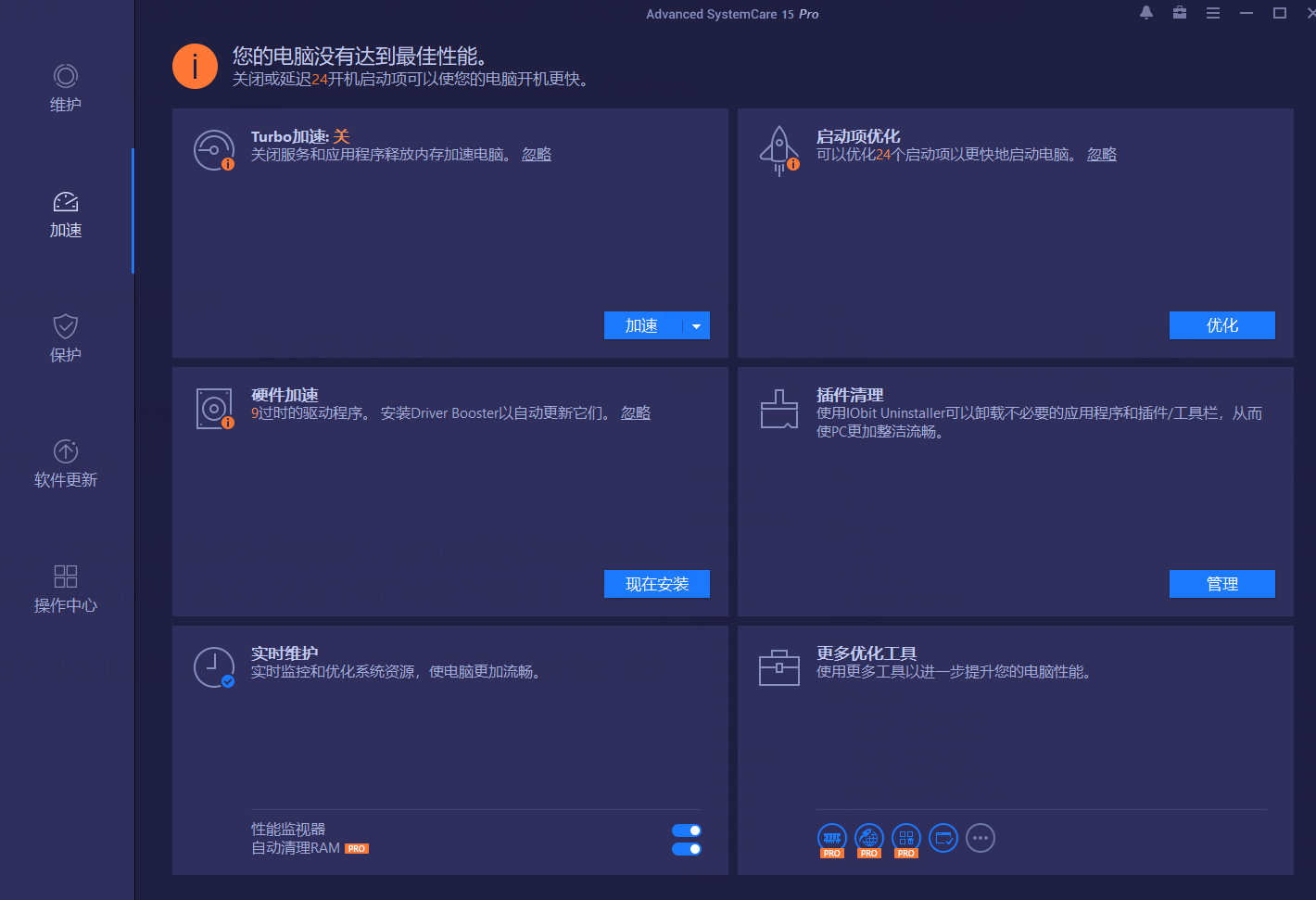Click the Turbo speedometer icon
The width and height of the screenshot is (1316, 900).
(x=214, y=150)
